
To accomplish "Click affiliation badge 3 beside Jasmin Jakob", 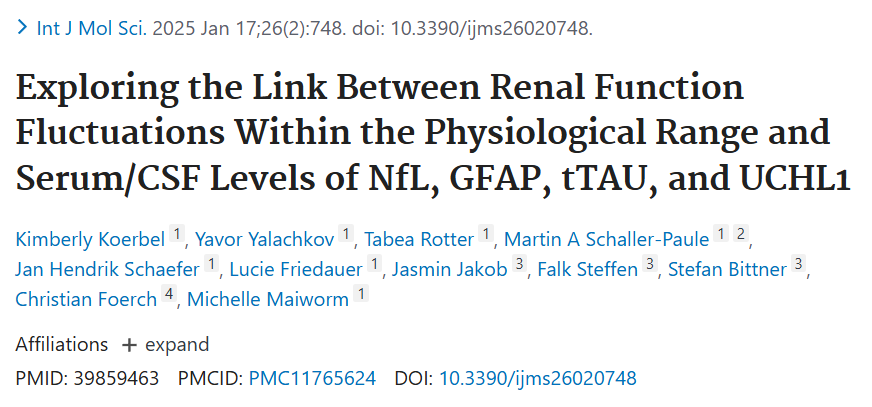I will click(x=519, y=264).
